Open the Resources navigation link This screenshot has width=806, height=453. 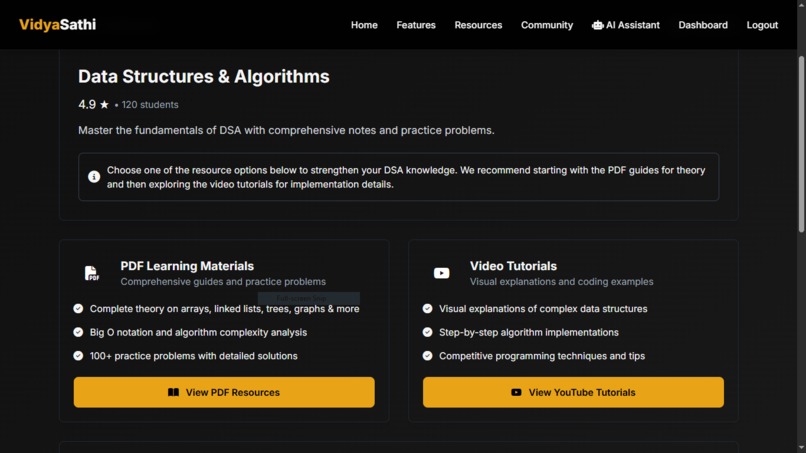pyautogui.click(x=478, y=25)
